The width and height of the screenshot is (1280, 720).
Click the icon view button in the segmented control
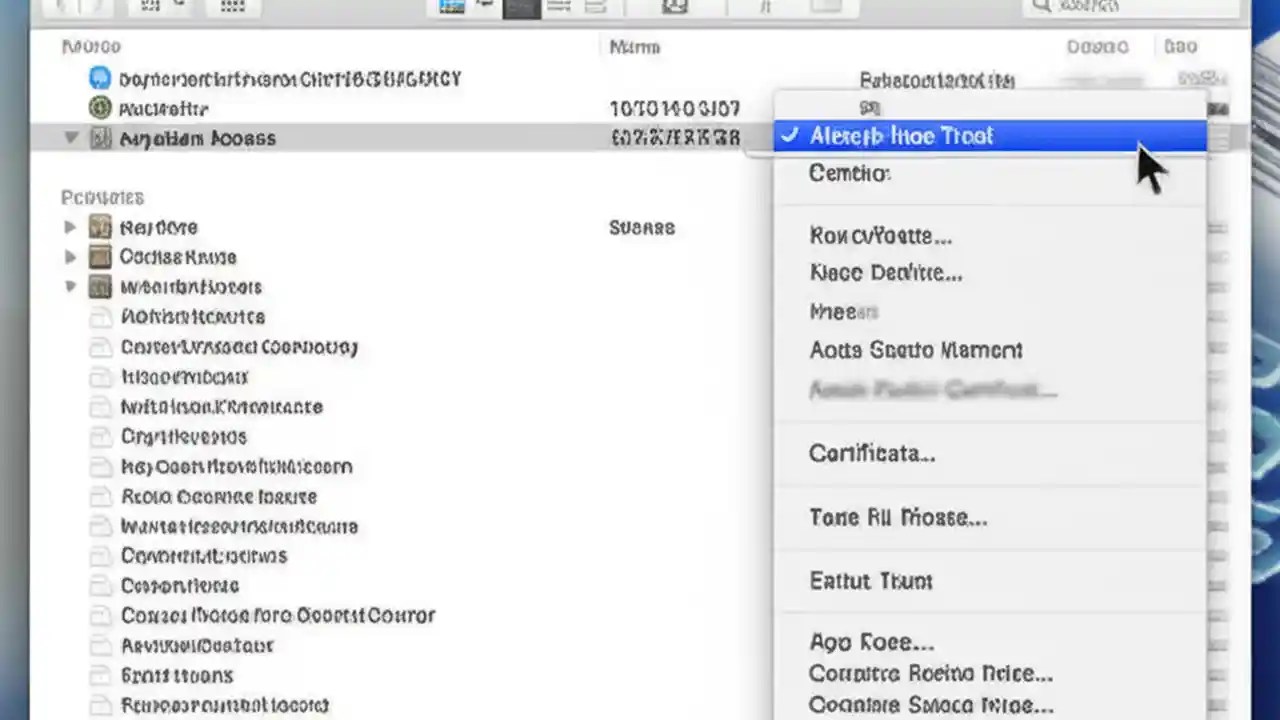click(x=451, y=7)
